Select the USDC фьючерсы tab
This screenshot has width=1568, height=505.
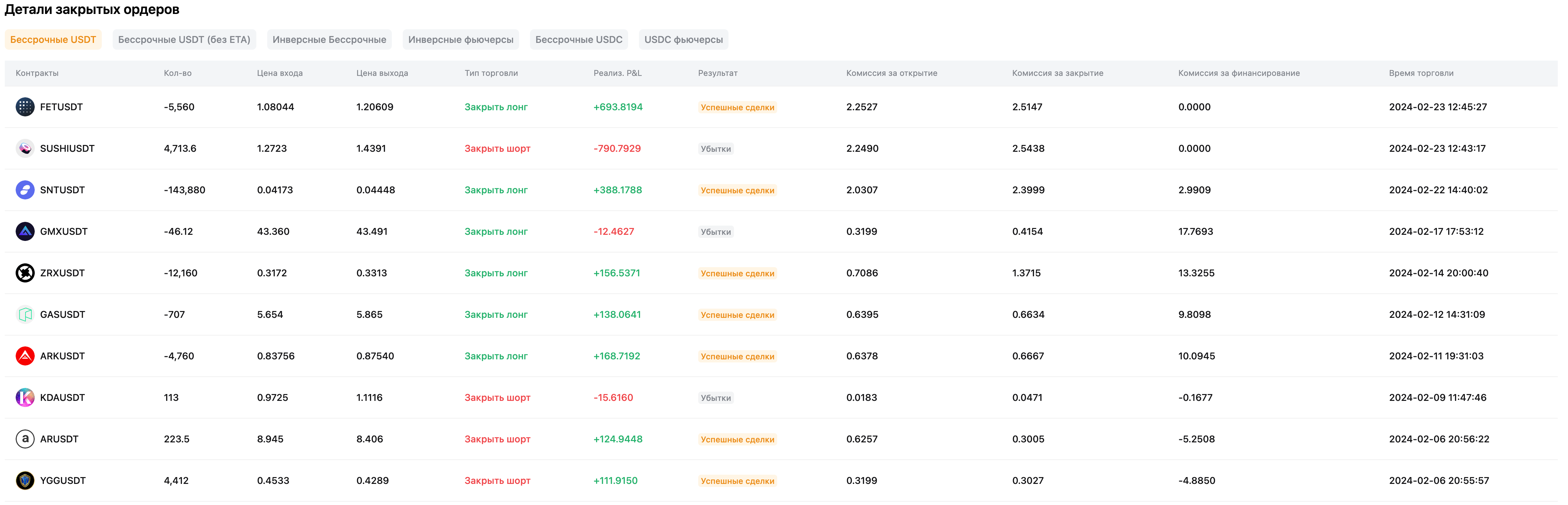(x=683, y=39)
